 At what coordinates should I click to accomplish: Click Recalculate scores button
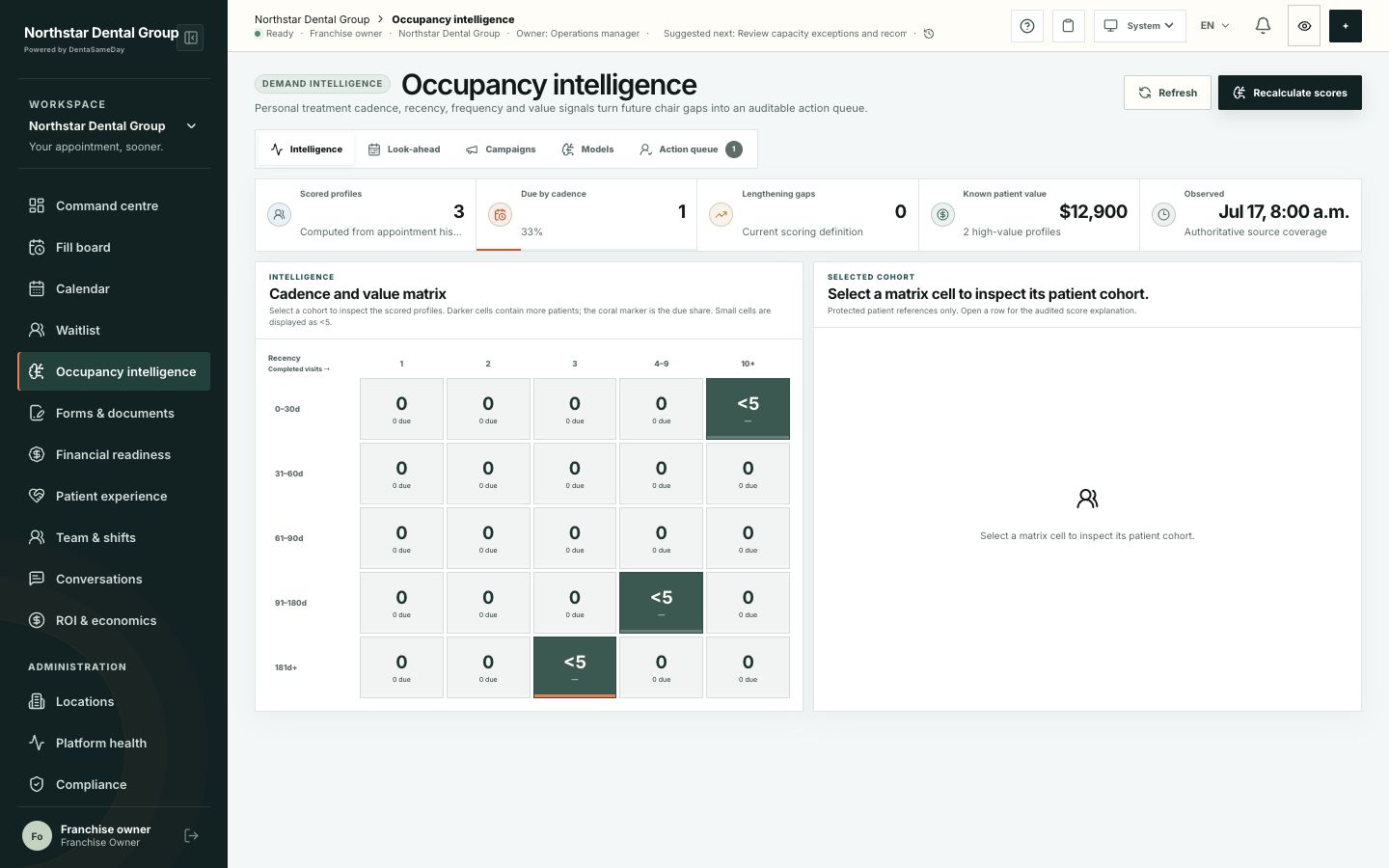tap(1290, 93)
